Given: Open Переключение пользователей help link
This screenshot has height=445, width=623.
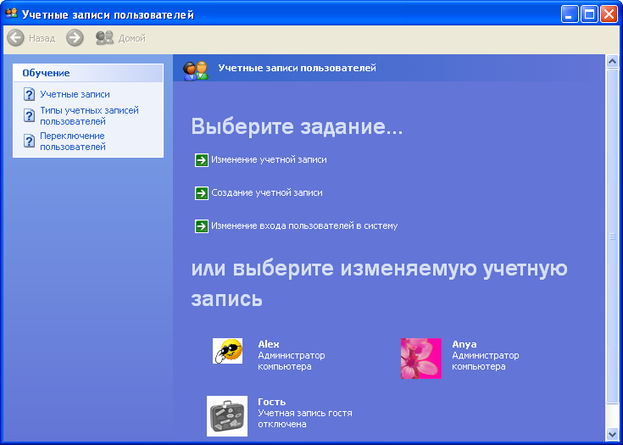Looking at the screenshot, I should pos(73,141).
